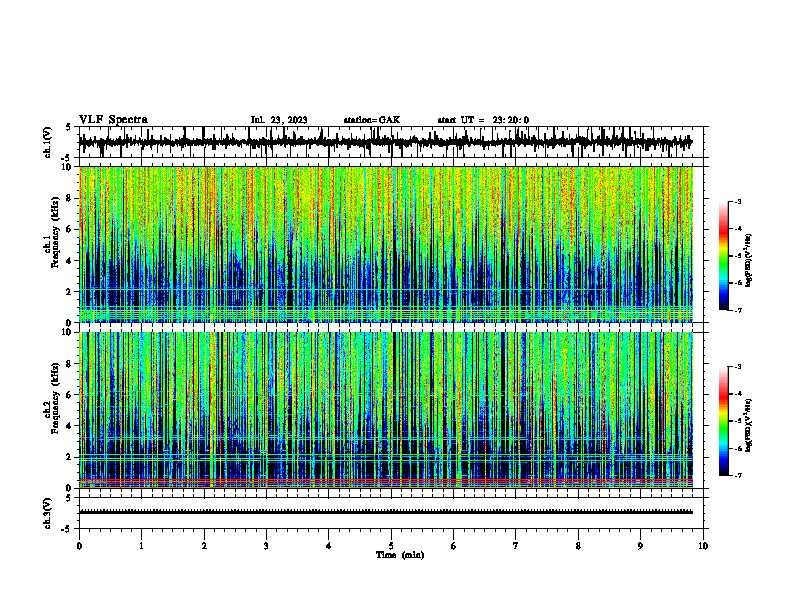Click the ch.1(V) axis label
This screenshot has width=792, height=612.
point(48,142)
